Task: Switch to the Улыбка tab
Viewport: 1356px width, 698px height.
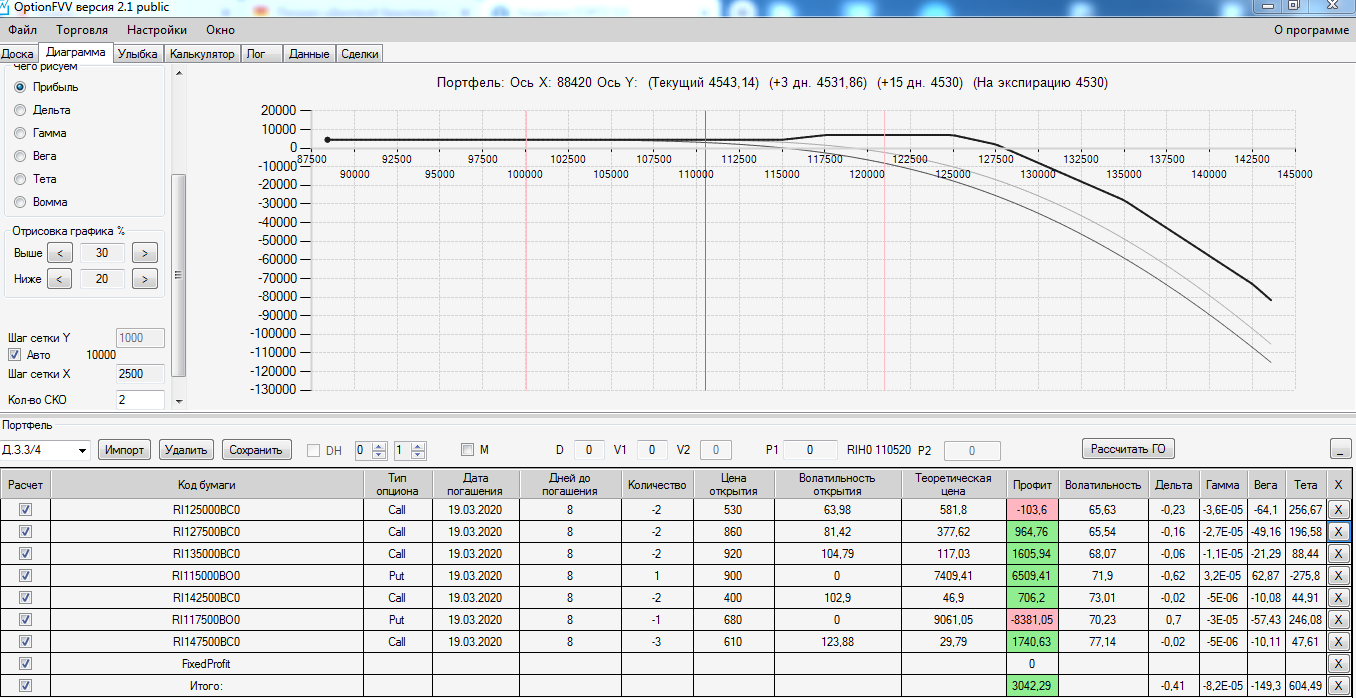Action: [138, 54]
